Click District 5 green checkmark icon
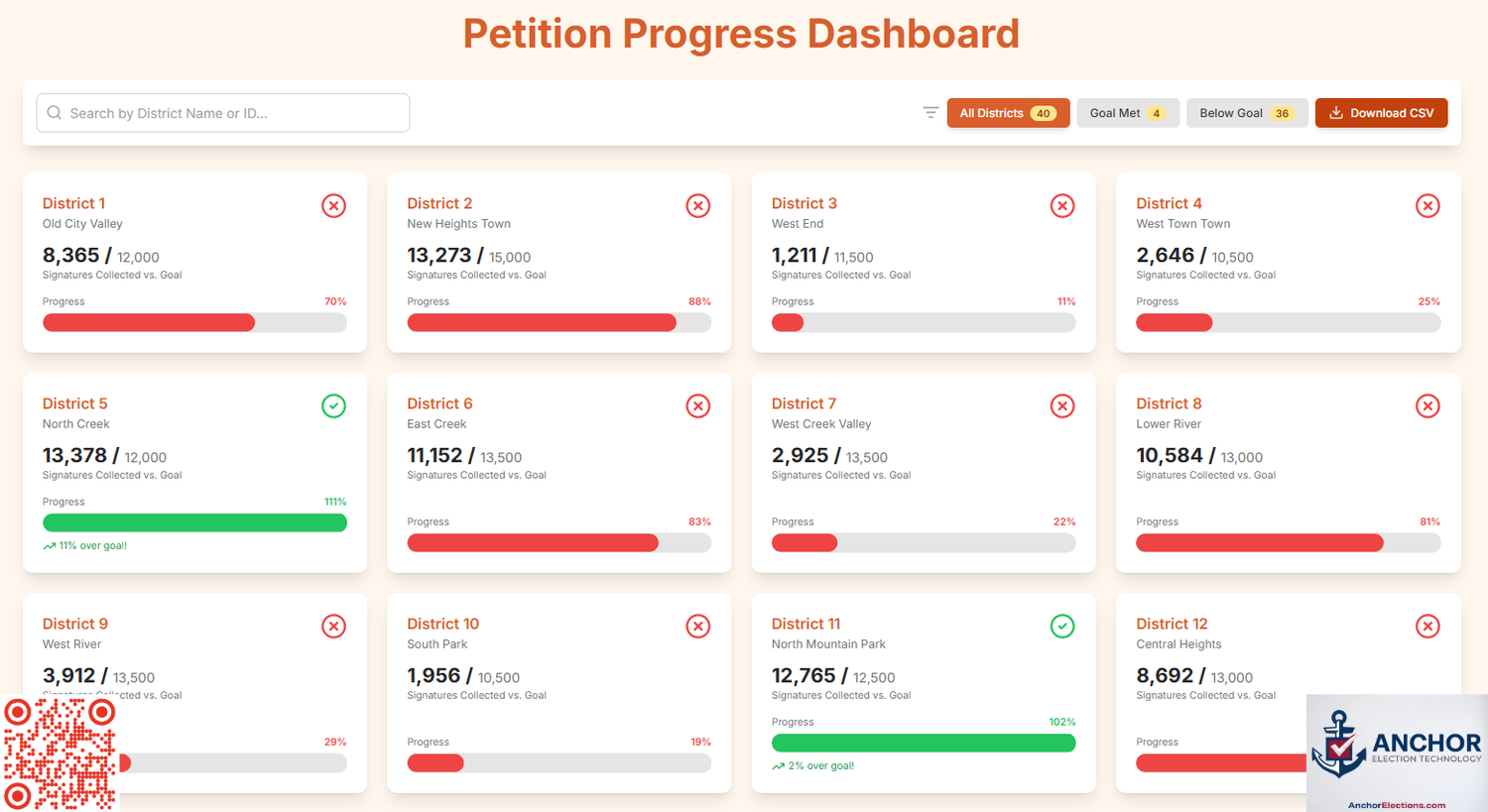The width and height of the screenshot is (1488, 812). coord(334,406)
